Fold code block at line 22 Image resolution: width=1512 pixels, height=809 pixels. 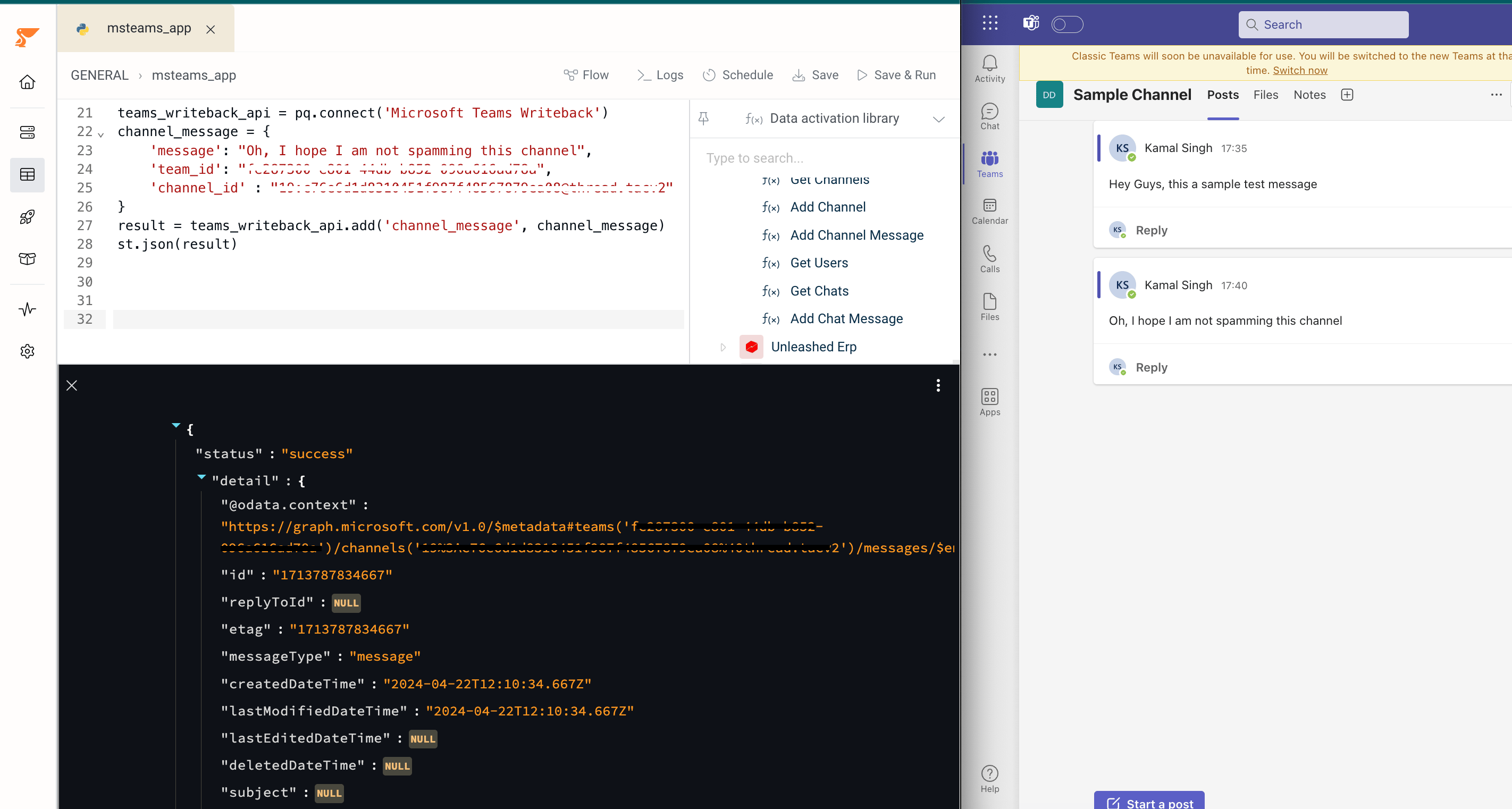point(101,134)
